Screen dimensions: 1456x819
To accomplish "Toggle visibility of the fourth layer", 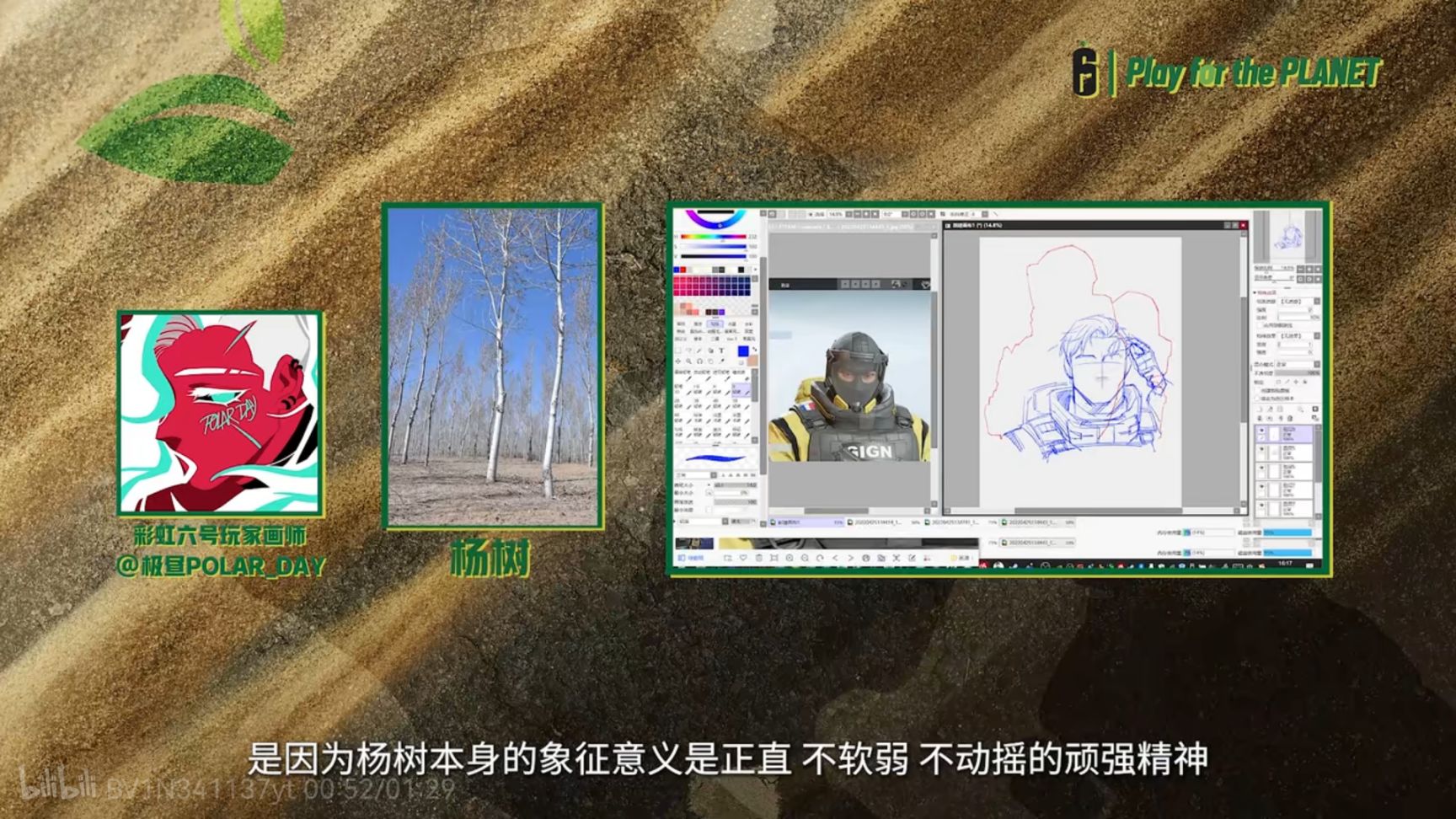I will click(1261, 486).
